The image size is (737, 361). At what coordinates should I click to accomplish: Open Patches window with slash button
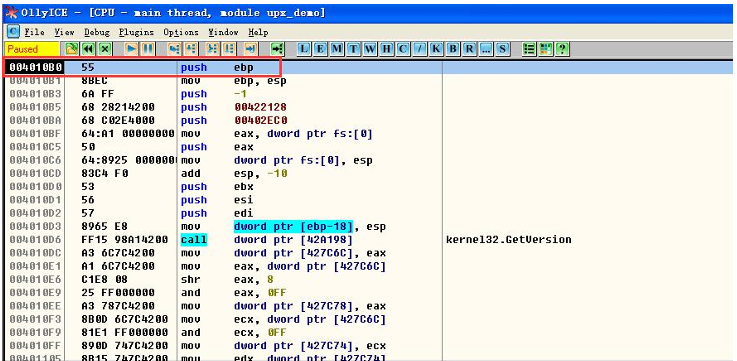tap(419, 49)
